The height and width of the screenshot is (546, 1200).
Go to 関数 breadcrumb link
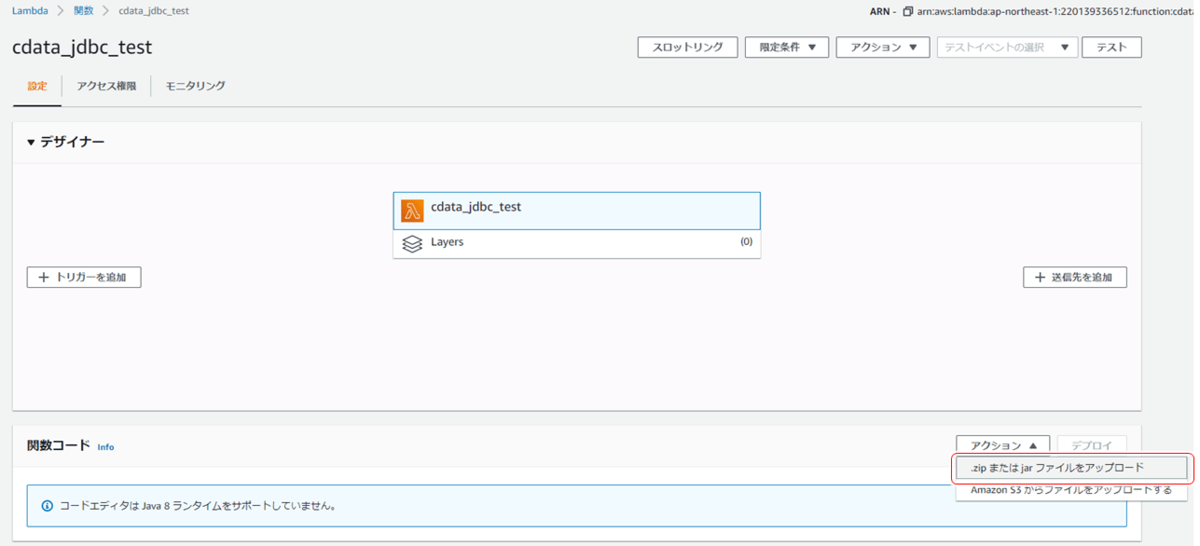coord(84,11)
